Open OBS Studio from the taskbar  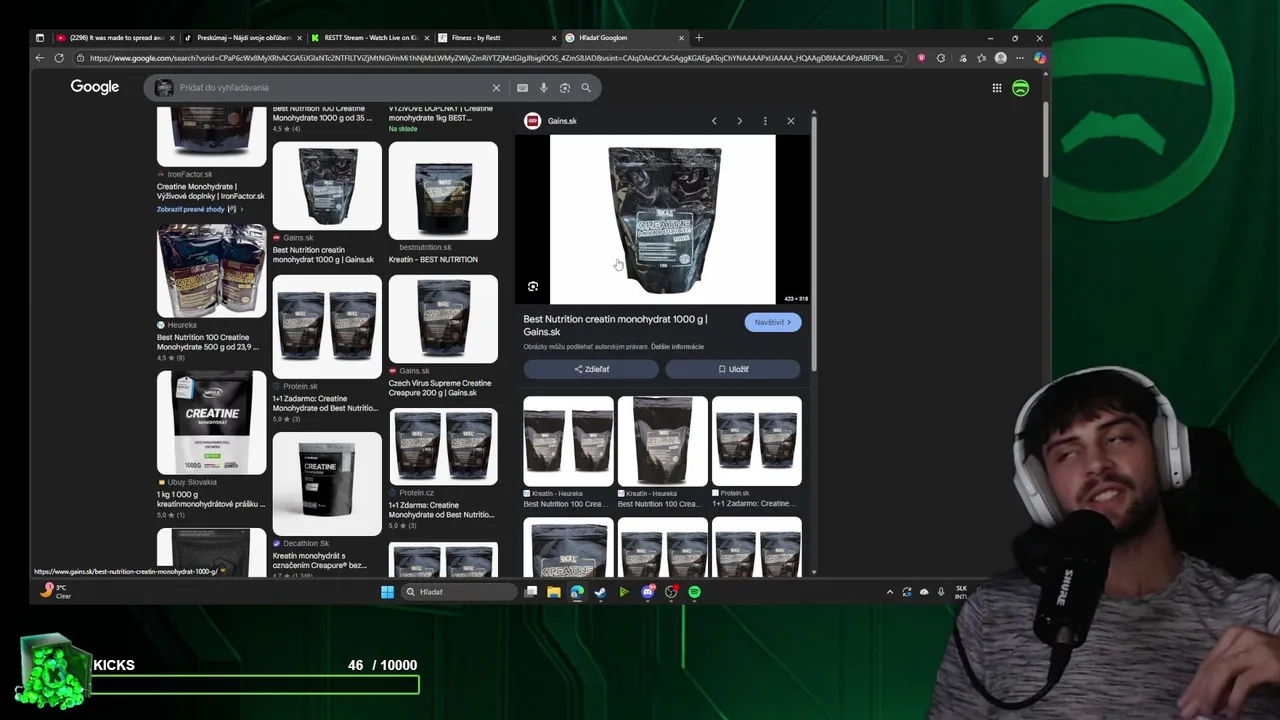[671, 592]
